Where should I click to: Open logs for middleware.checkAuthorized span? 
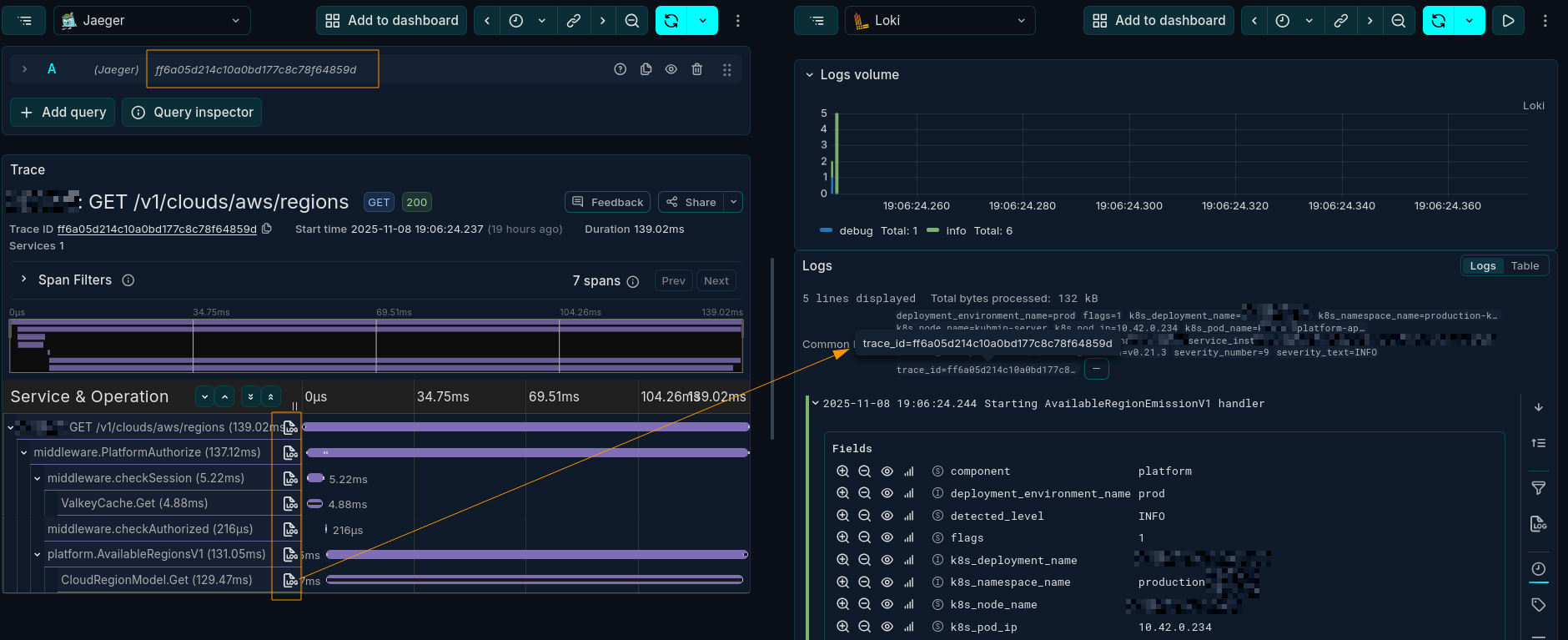[x=290, y=529]
